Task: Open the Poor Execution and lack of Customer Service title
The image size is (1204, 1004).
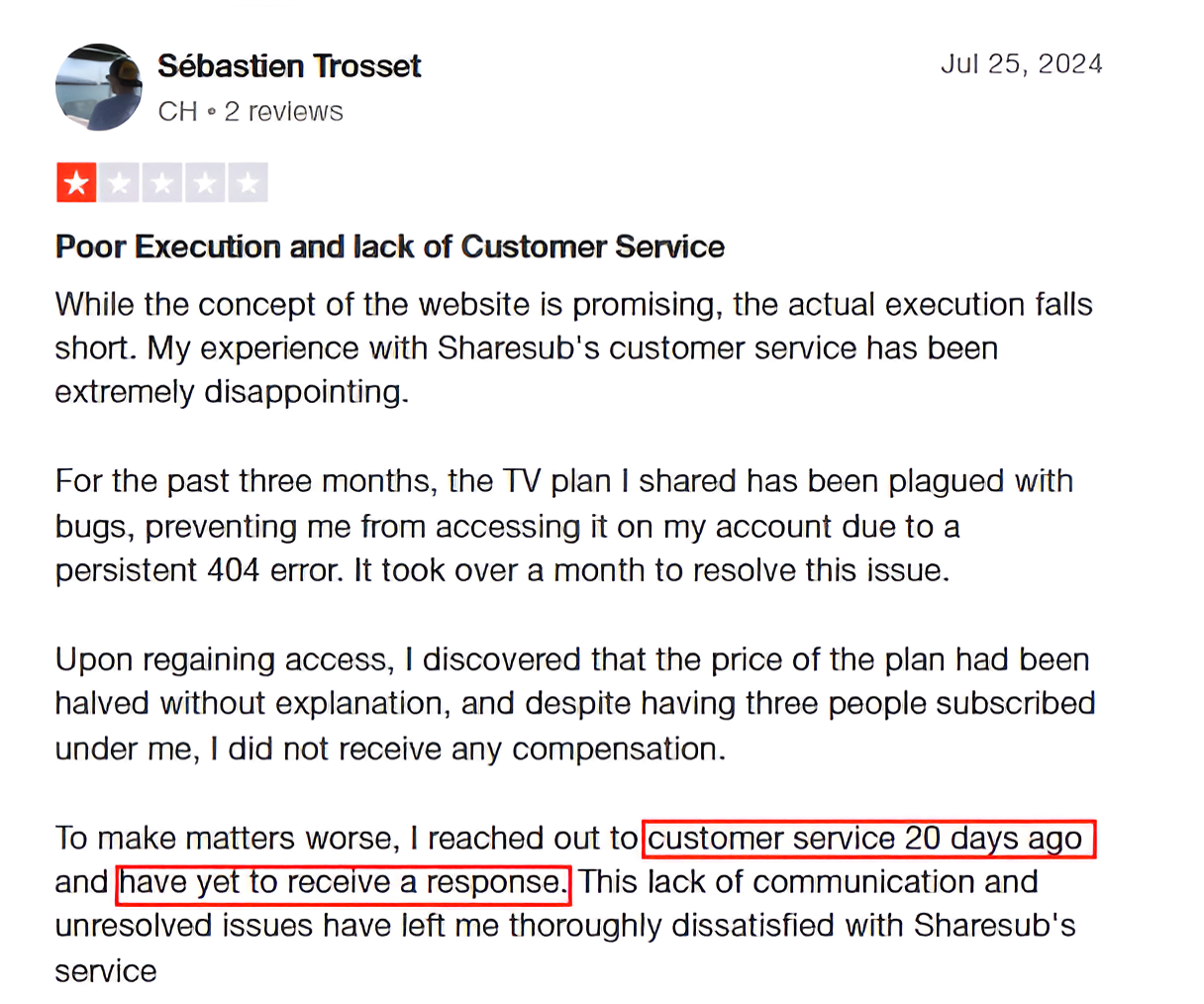Action: click(390, 247)
